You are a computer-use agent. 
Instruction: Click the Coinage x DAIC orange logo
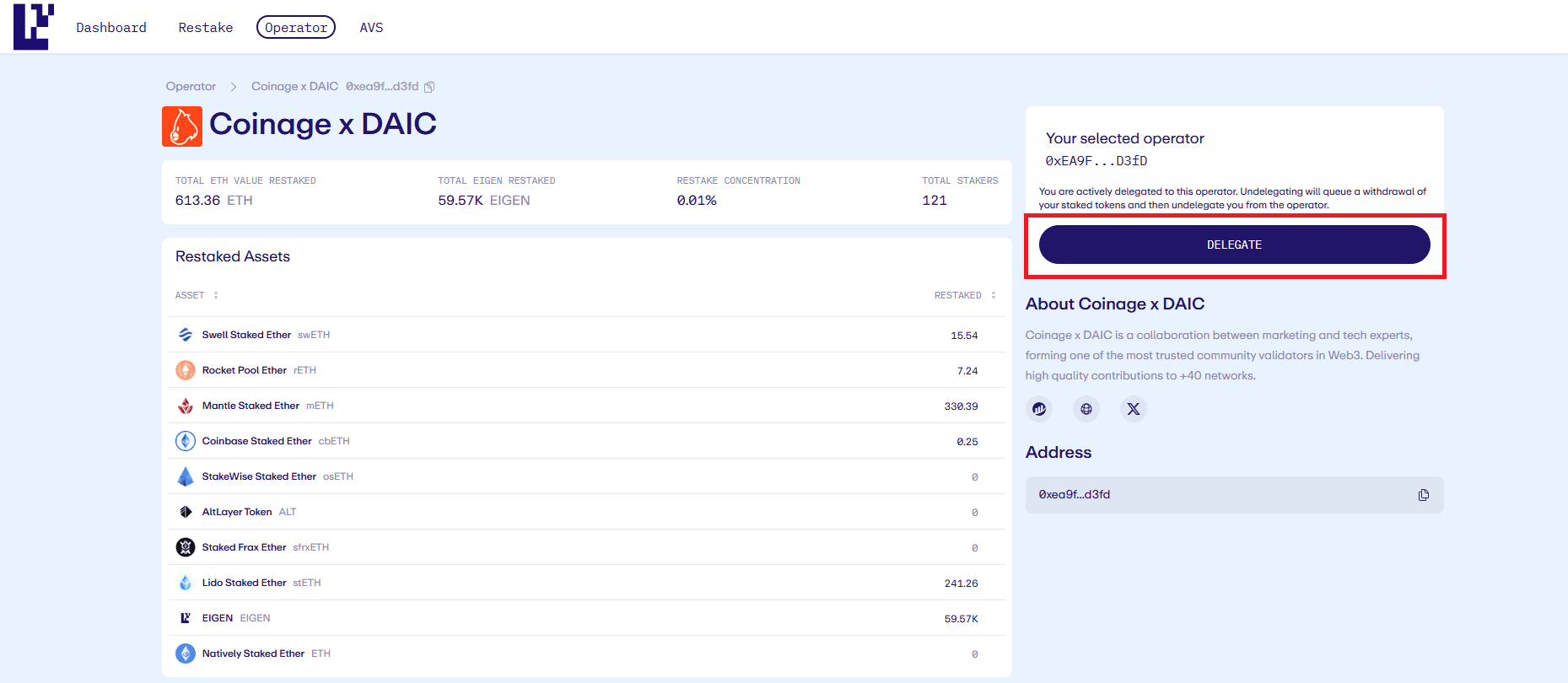coord(182,126)
